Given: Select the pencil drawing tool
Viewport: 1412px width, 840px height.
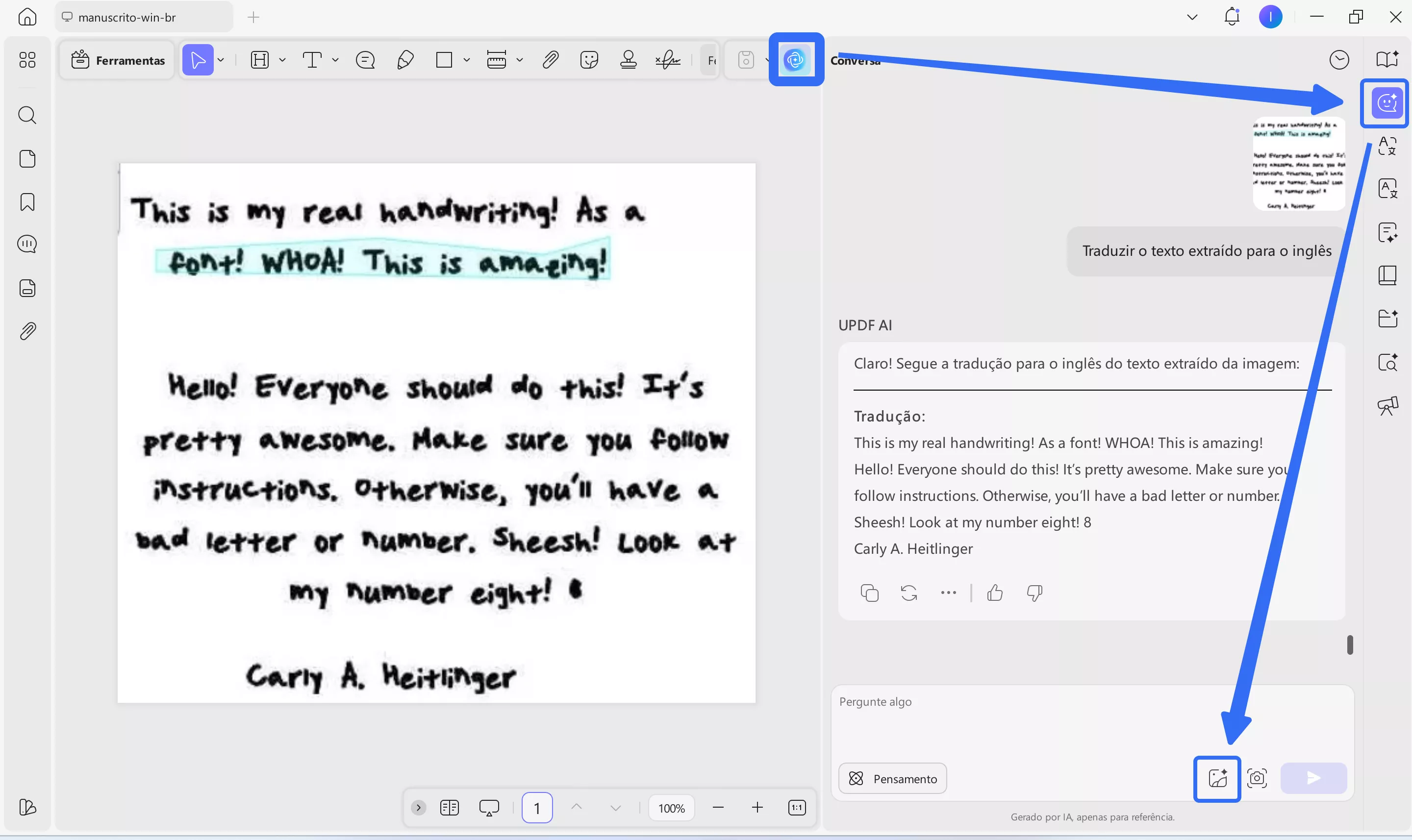Looking at the screenshot, I should point(405,59).
